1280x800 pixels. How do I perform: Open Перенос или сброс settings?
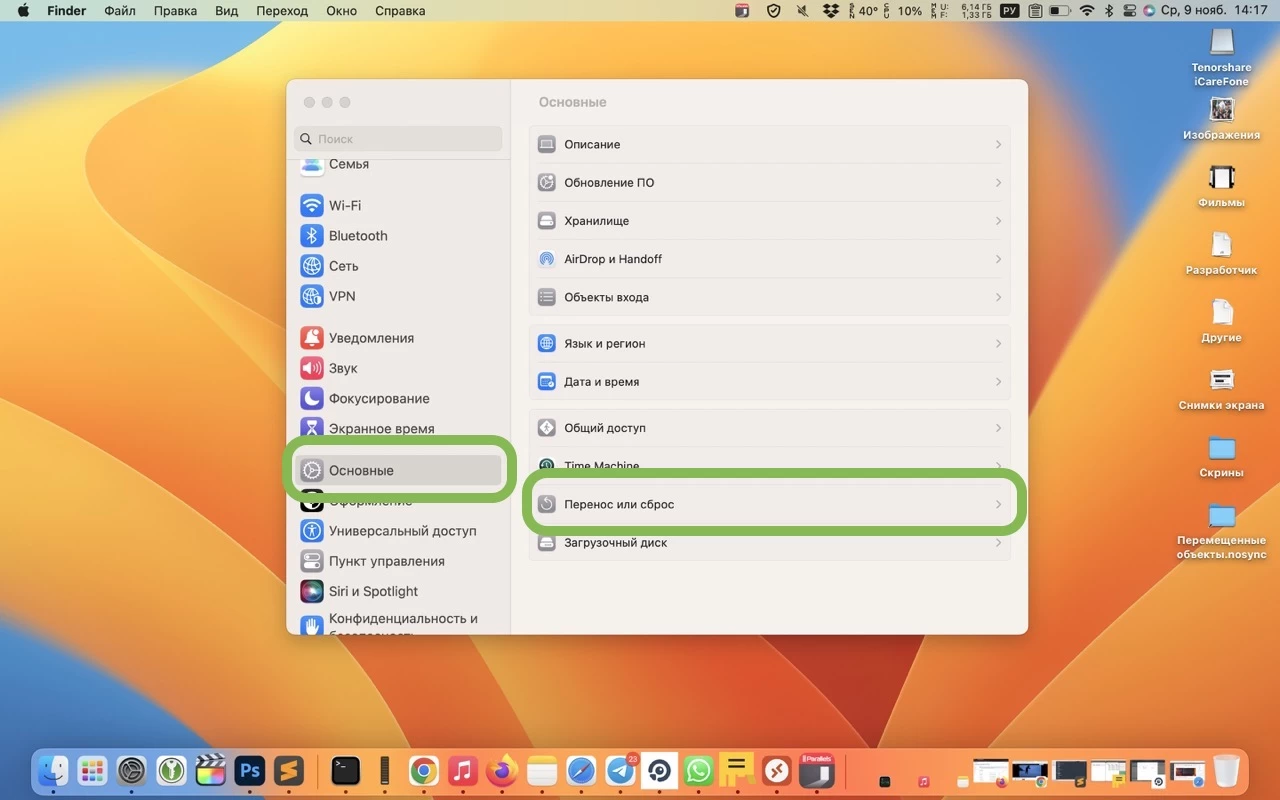tap(770, 504)
